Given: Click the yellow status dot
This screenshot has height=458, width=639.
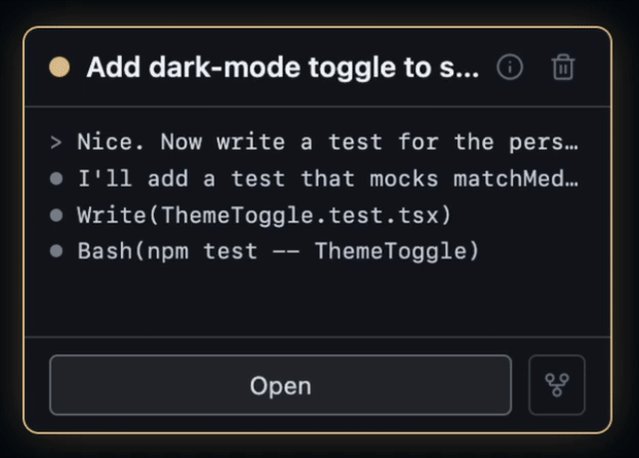Looking at the screenshot, I should pos(59,67).
